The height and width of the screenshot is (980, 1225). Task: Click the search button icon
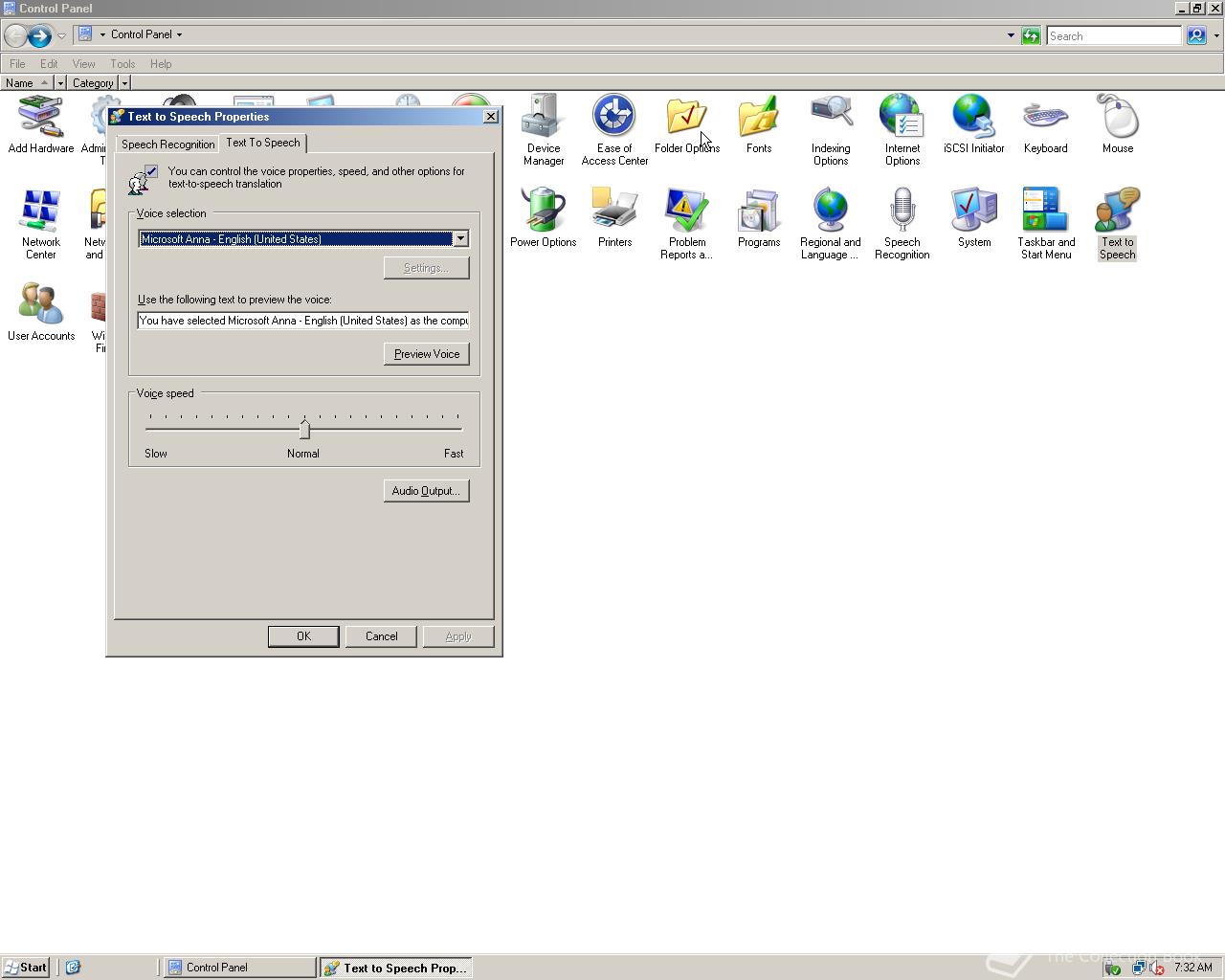pyautogui.click(x=1196, y=36)
